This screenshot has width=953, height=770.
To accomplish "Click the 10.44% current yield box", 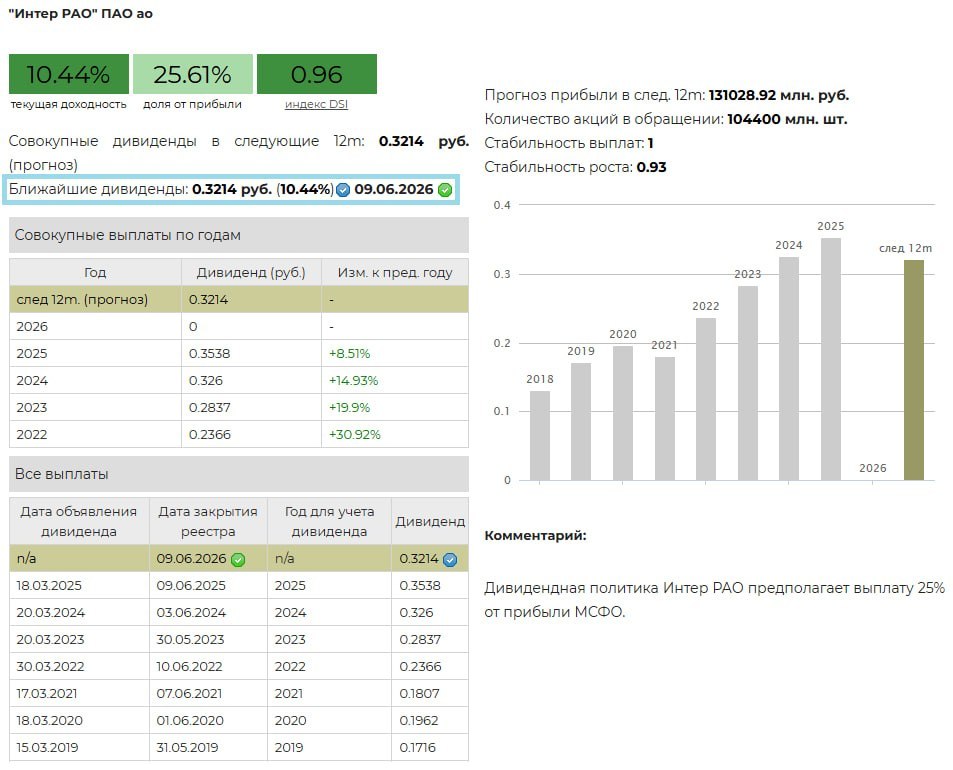I will [69, 74].
